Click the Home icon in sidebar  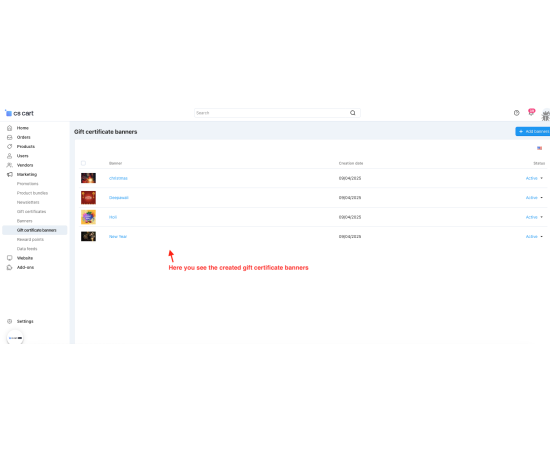(9, 128)
